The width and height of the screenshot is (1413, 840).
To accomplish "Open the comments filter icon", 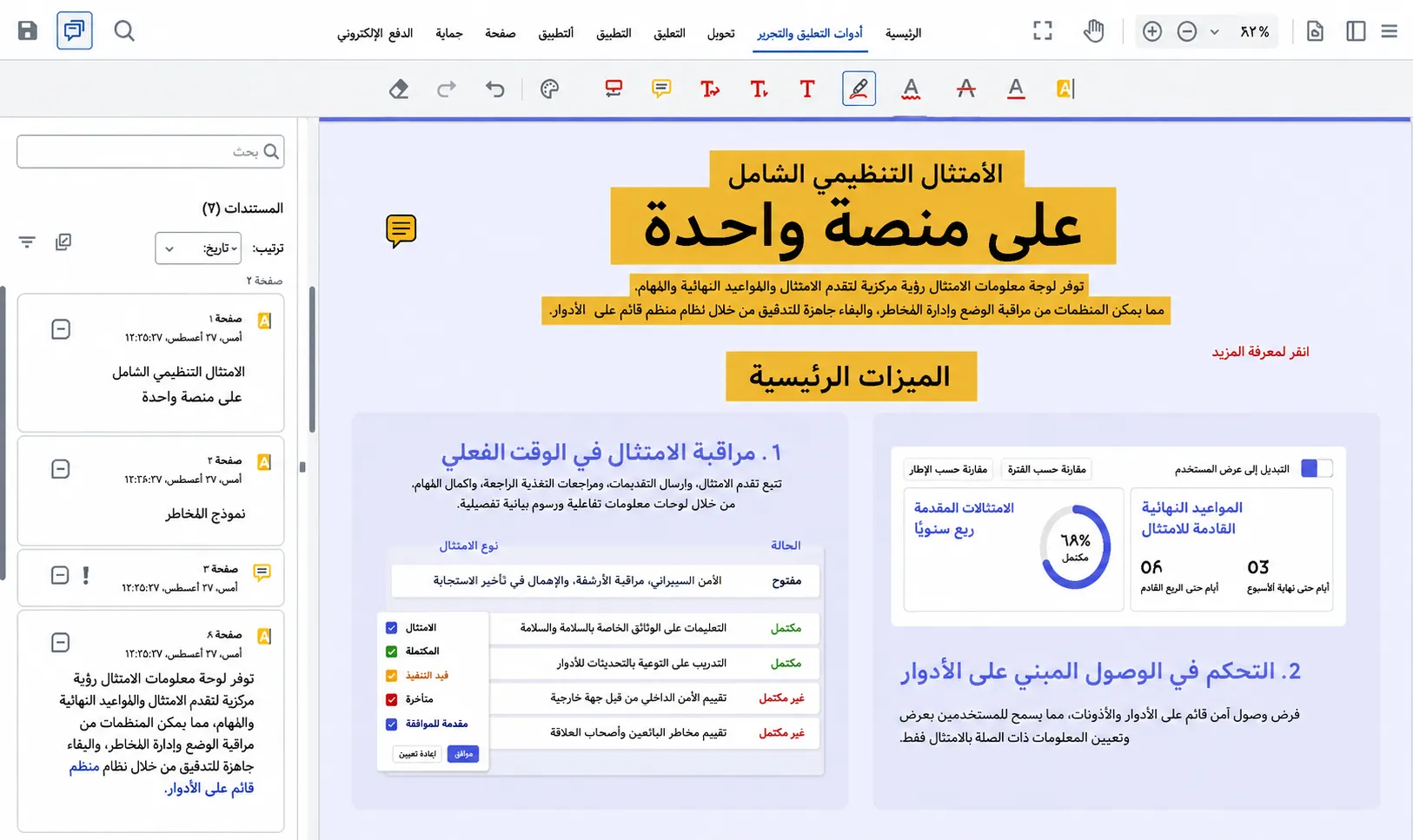I will click(27, 242).
